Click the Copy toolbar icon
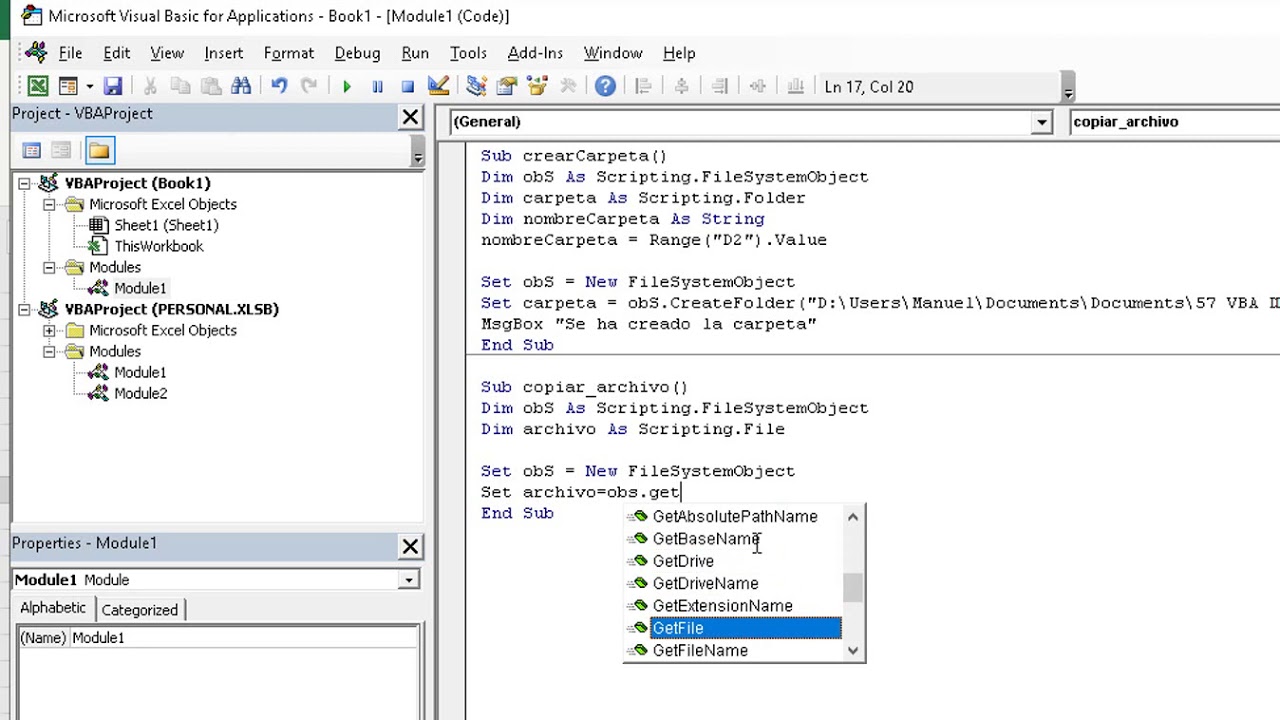 pyautogui.click(x=180, y=87)
